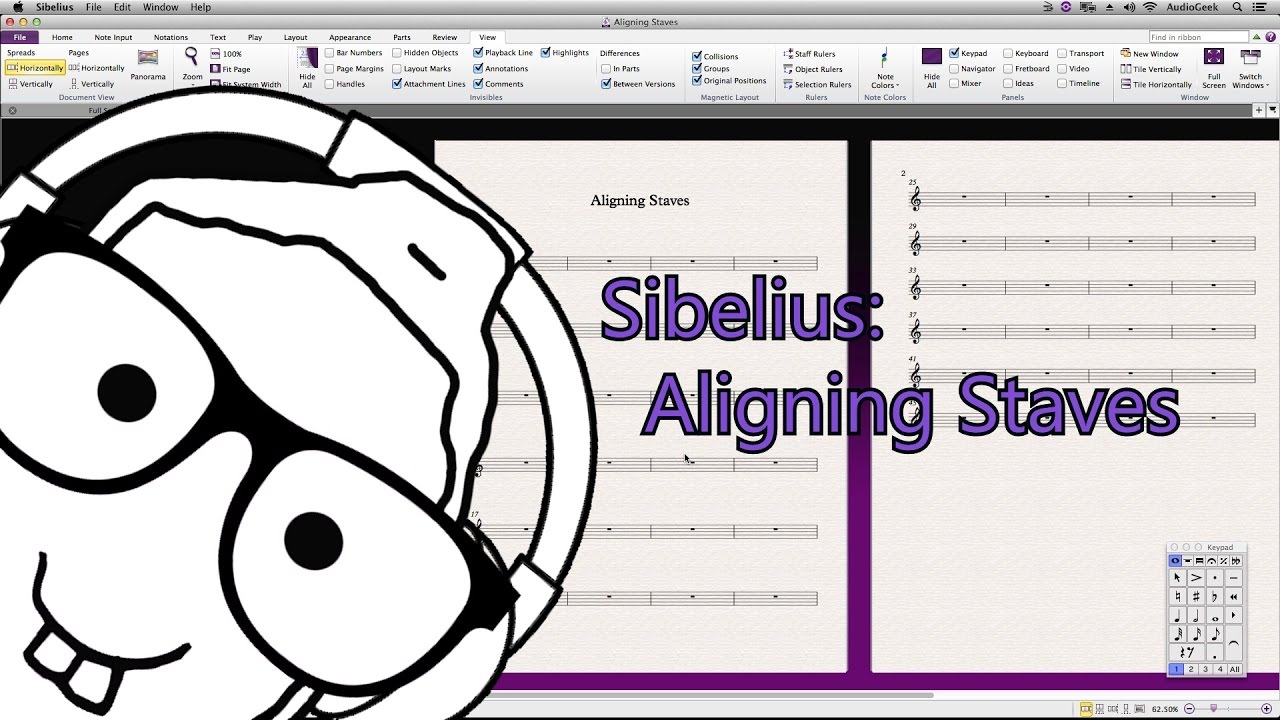Disable the Collisions checkbox
Screen dimensions: 1280x720
click(x=697, y=57)
